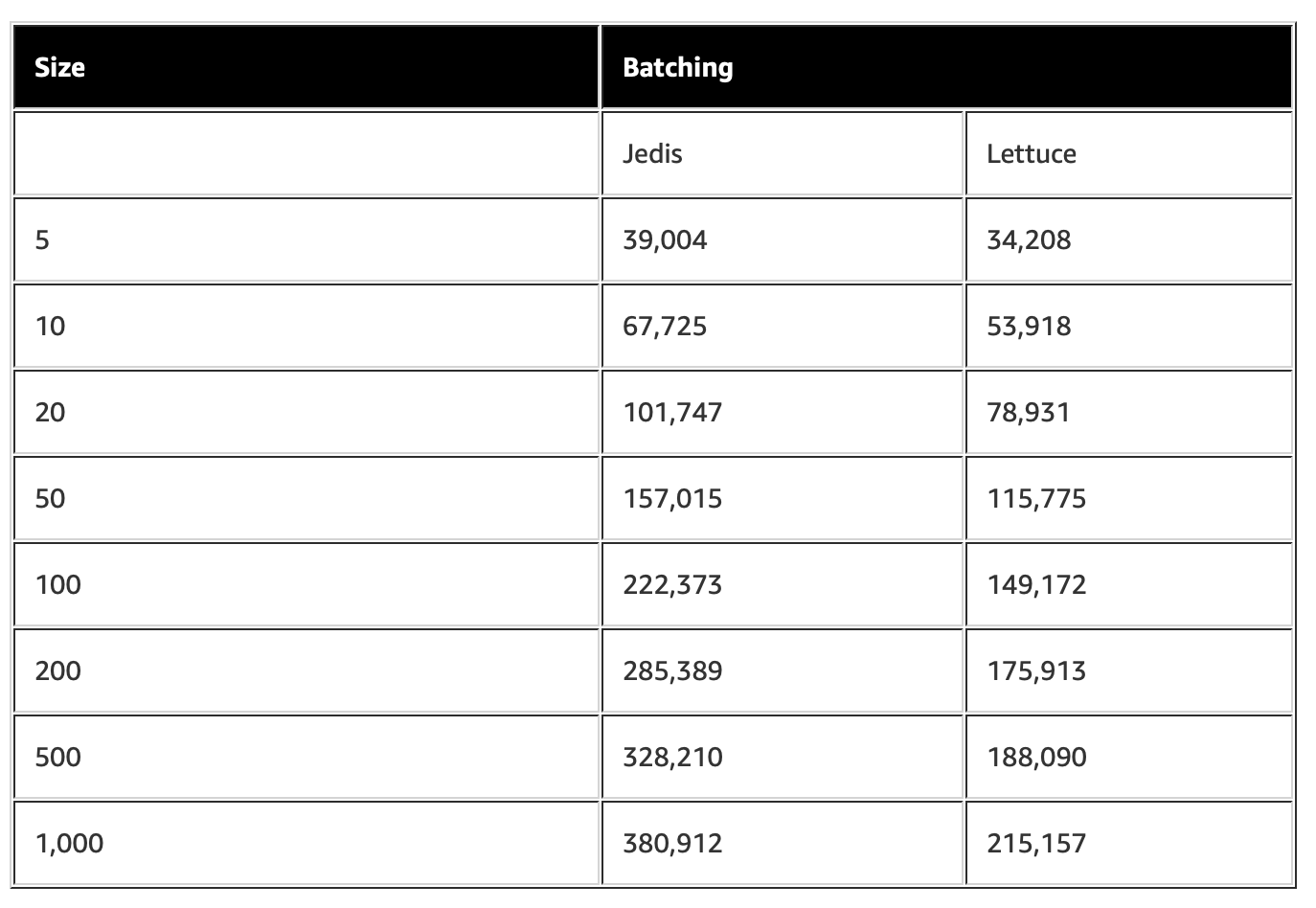Click the Size column header
This screenshot has height=908, width=1316.
pyautogui.click(x=306, y=67)
